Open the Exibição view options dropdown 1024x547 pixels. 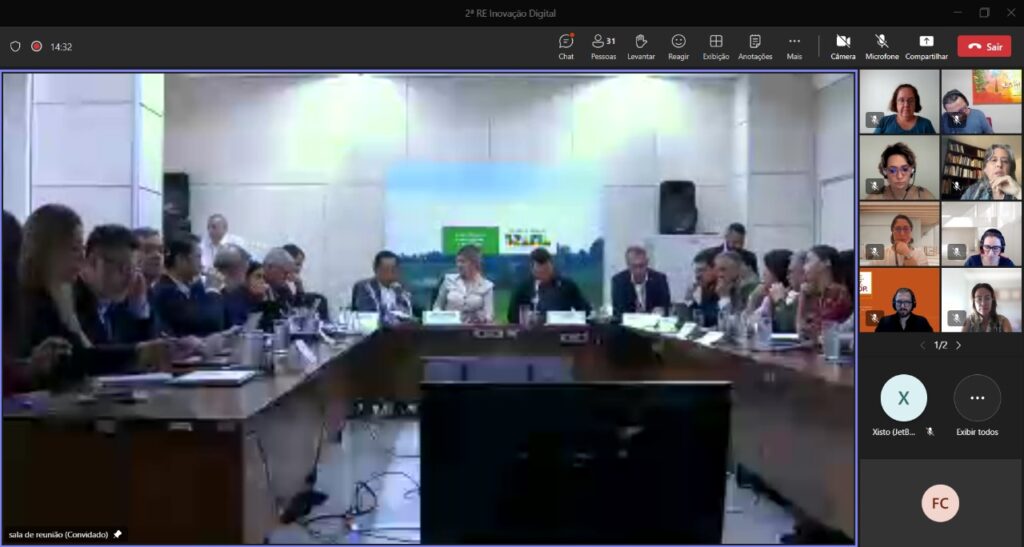(716, 46)
